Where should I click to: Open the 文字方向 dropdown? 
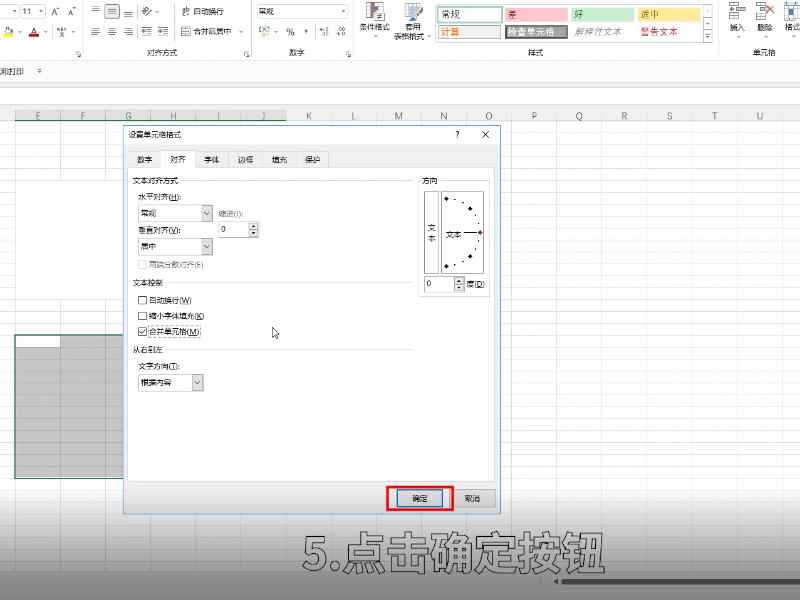click(x=196, y=381)
